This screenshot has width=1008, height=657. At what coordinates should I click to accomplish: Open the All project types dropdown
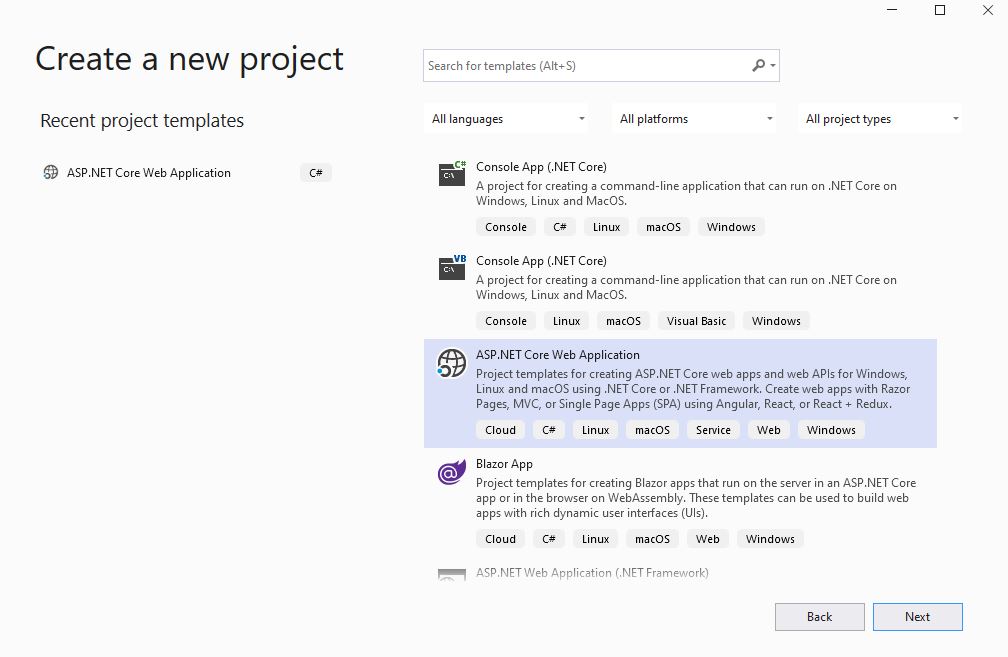tap(879, 118)
